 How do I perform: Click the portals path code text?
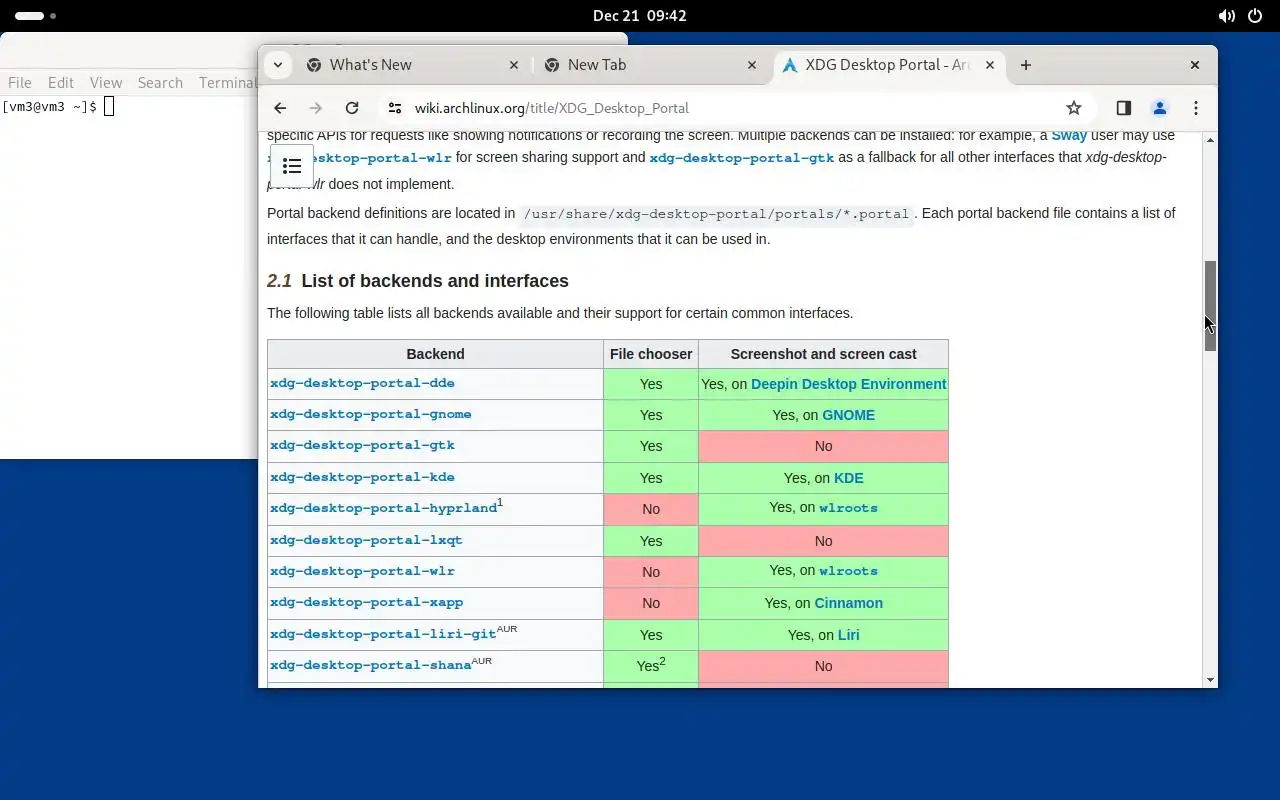(716, 214)
